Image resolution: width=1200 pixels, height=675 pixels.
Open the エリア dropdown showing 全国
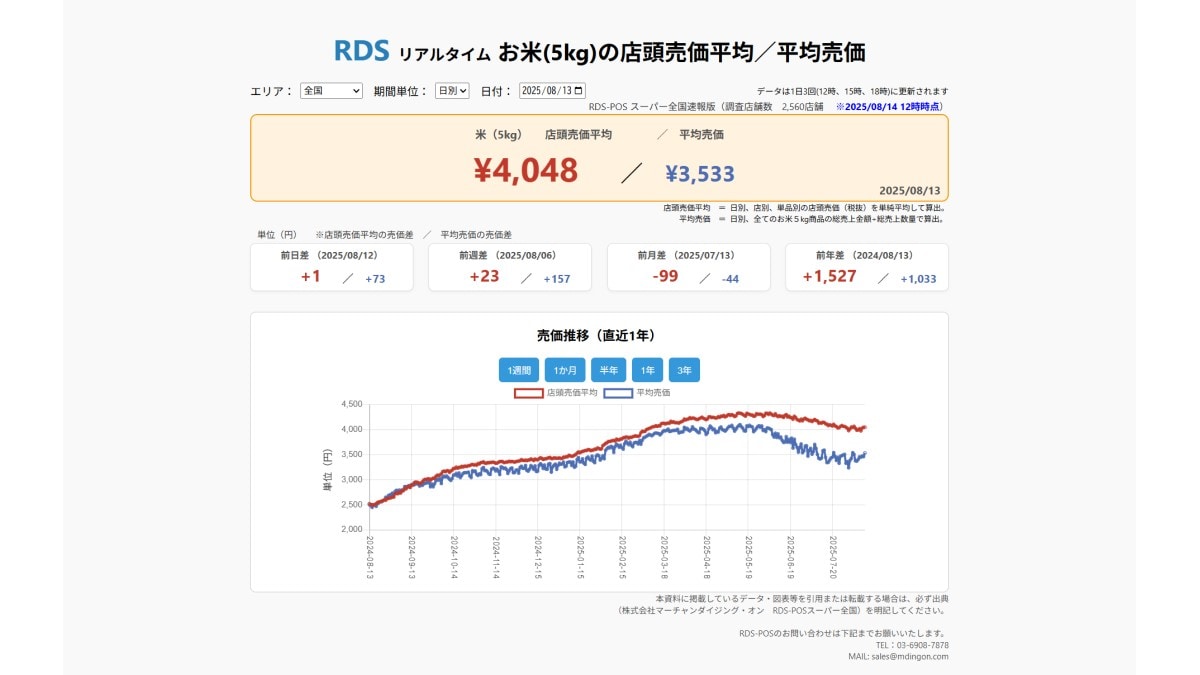point(331,90)
